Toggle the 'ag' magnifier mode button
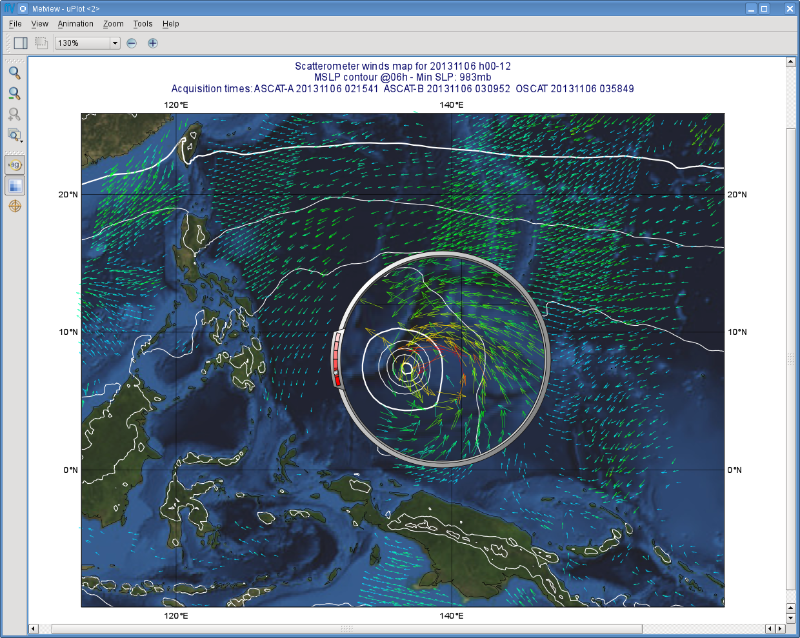The height and width of the screenshot is (638, 800). 15,165
